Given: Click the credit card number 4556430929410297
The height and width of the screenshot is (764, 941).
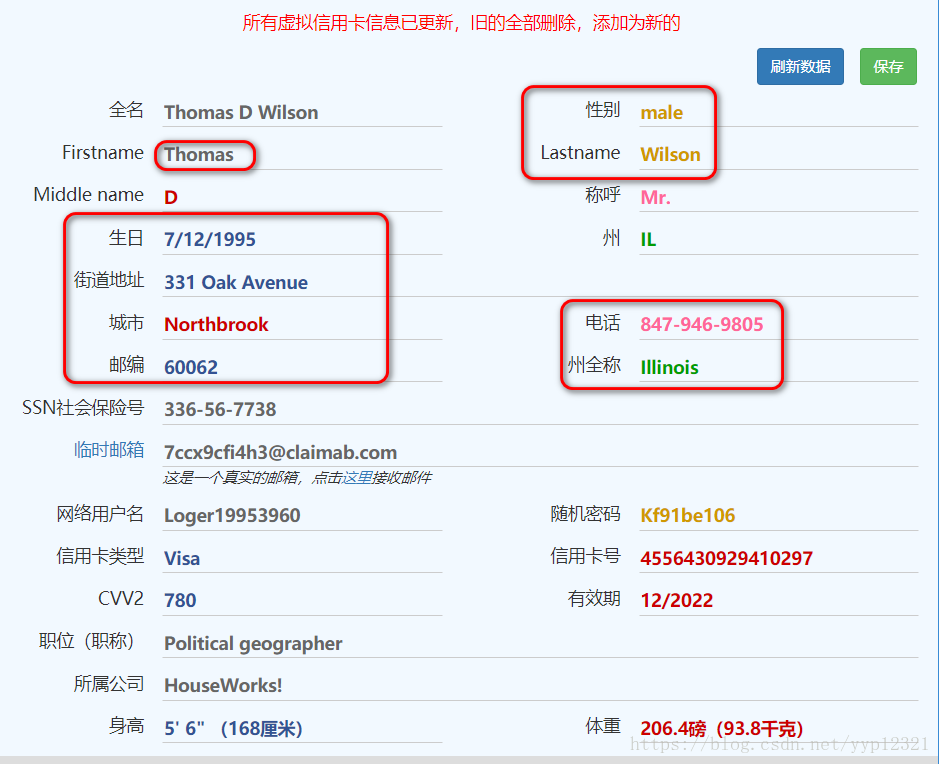Looking at the screenshot, I should click(726, 558).
